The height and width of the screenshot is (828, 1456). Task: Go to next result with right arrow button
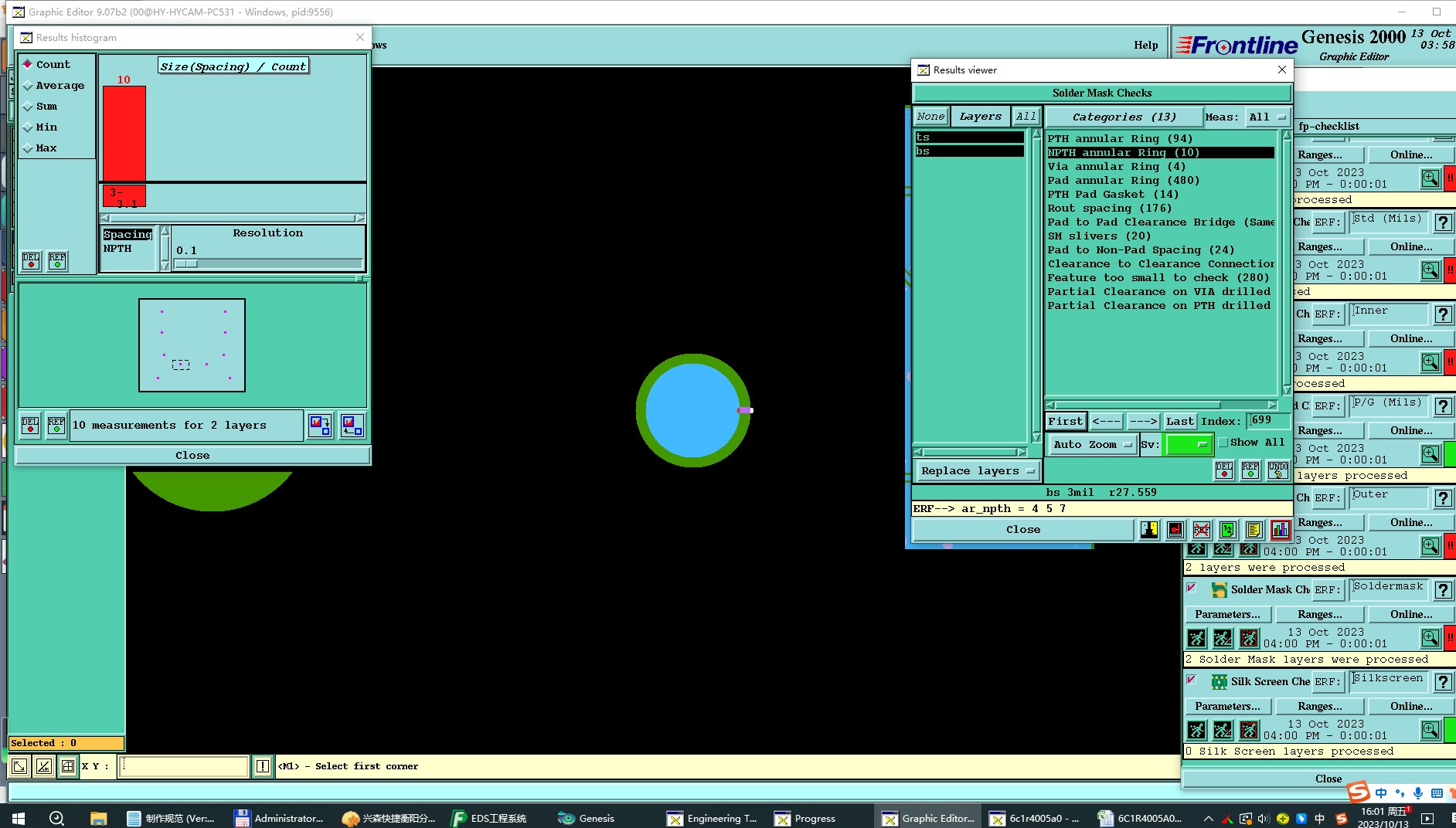[1142, 421]
